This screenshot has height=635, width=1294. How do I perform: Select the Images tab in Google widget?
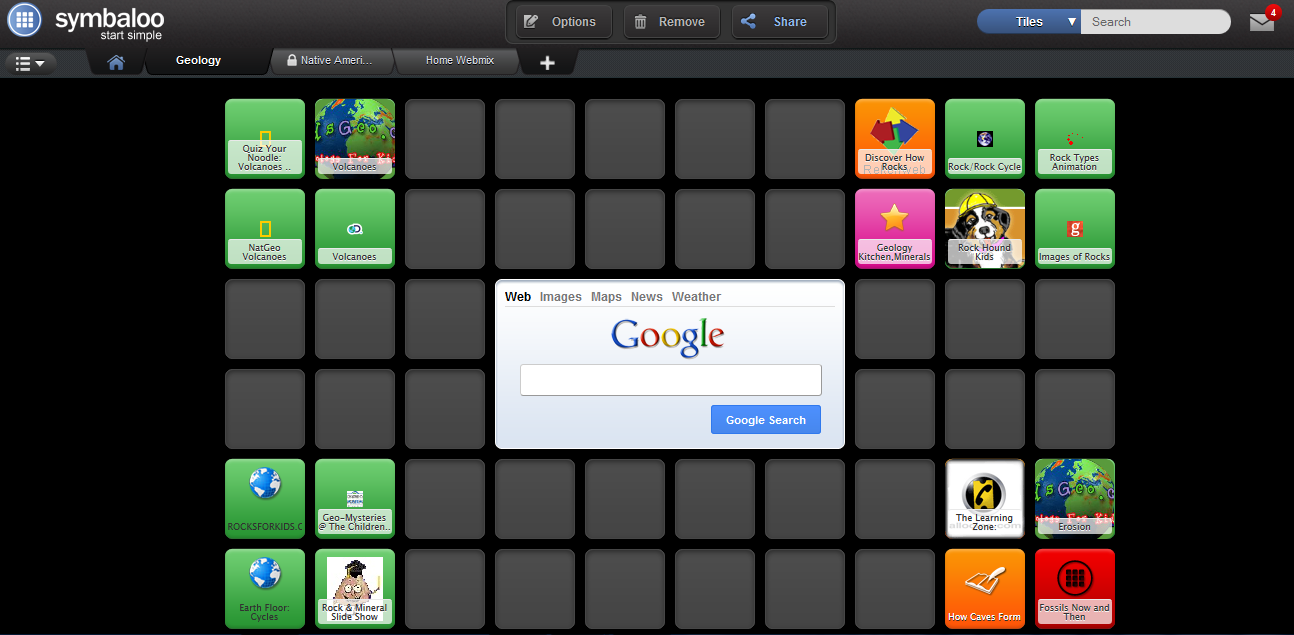[561, 297]
